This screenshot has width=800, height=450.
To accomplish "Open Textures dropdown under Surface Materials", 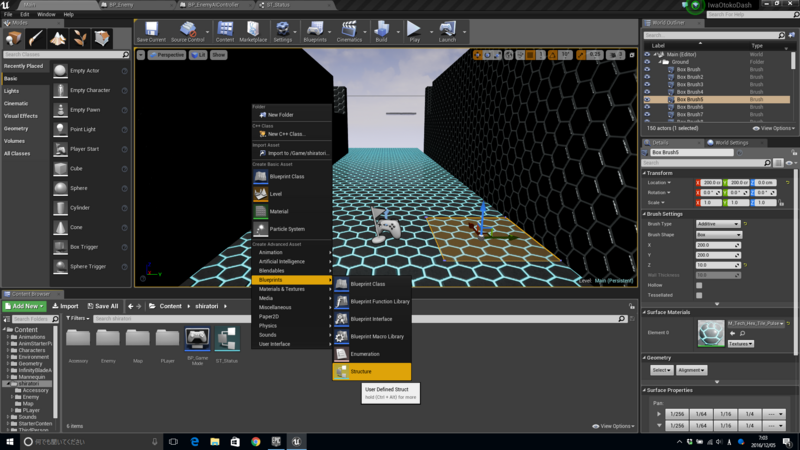I will [740, 344].
